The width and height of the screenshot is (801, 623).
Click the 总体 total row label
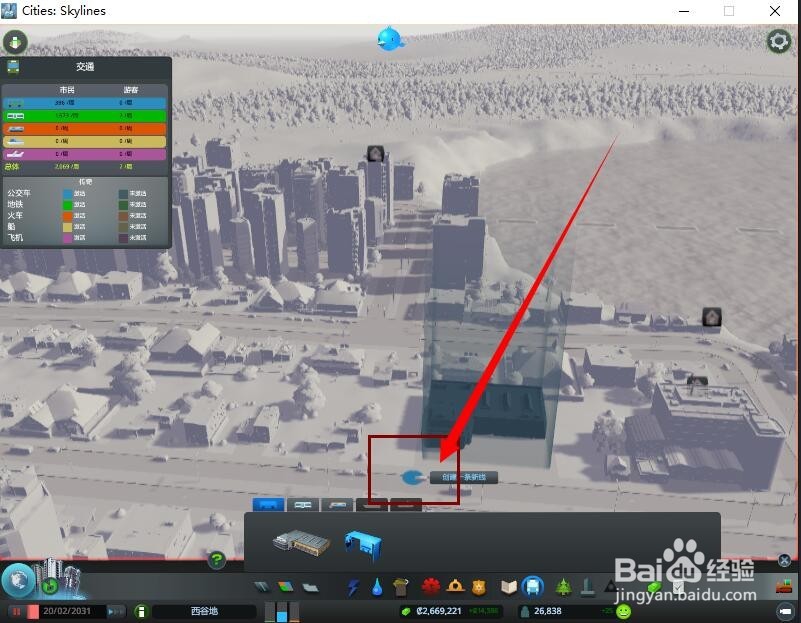click(x=12, y=167)
